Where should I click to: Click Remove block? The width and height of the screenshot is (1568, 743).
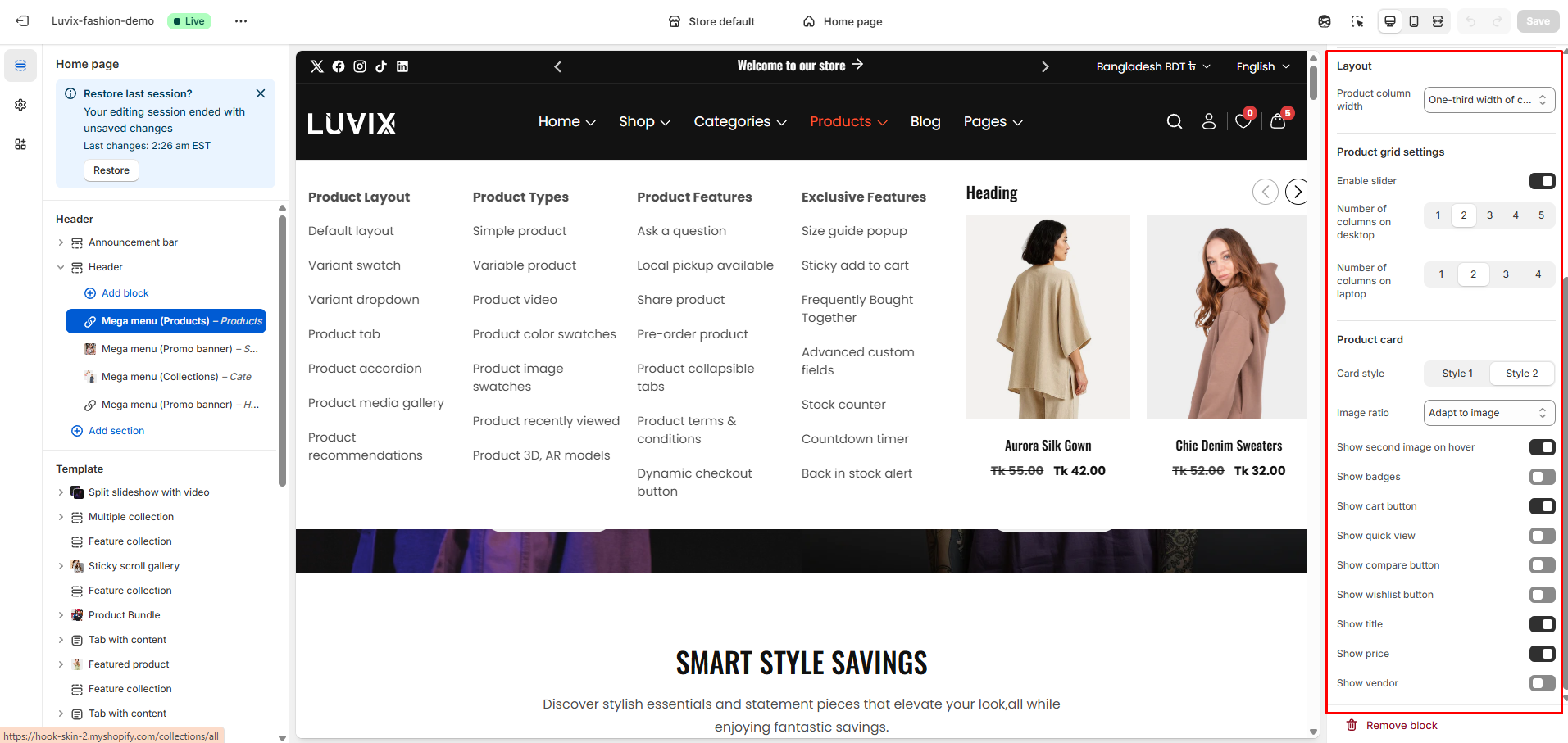1401,726
